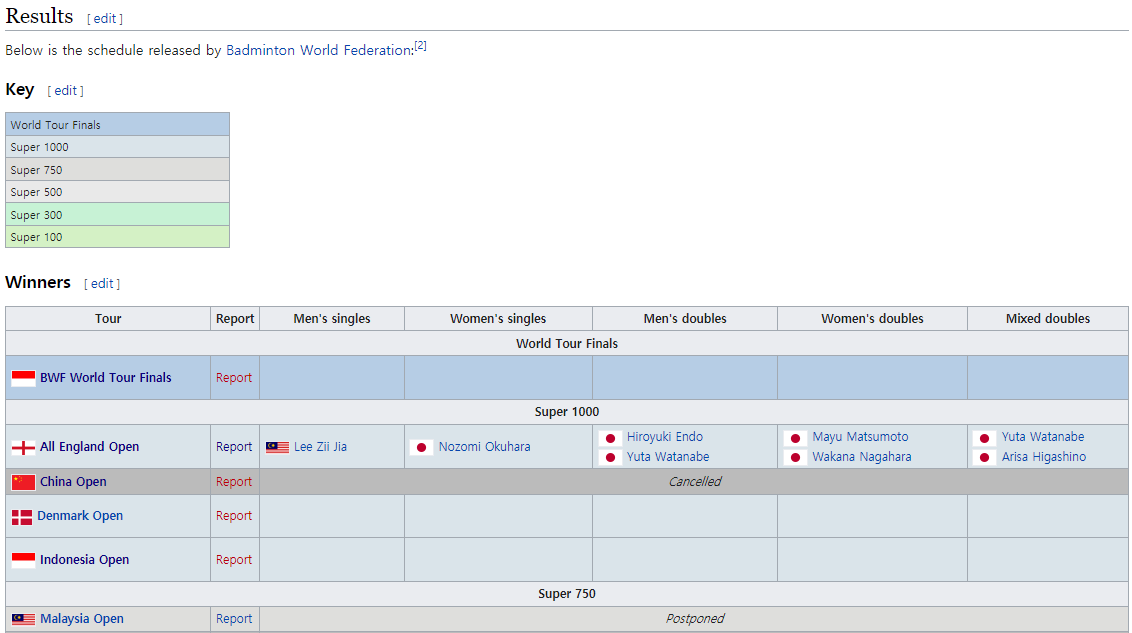This screenshot has height=633, width=1132.
Task: Click the Cancelled text in China Open row
Action: (695, 481)
